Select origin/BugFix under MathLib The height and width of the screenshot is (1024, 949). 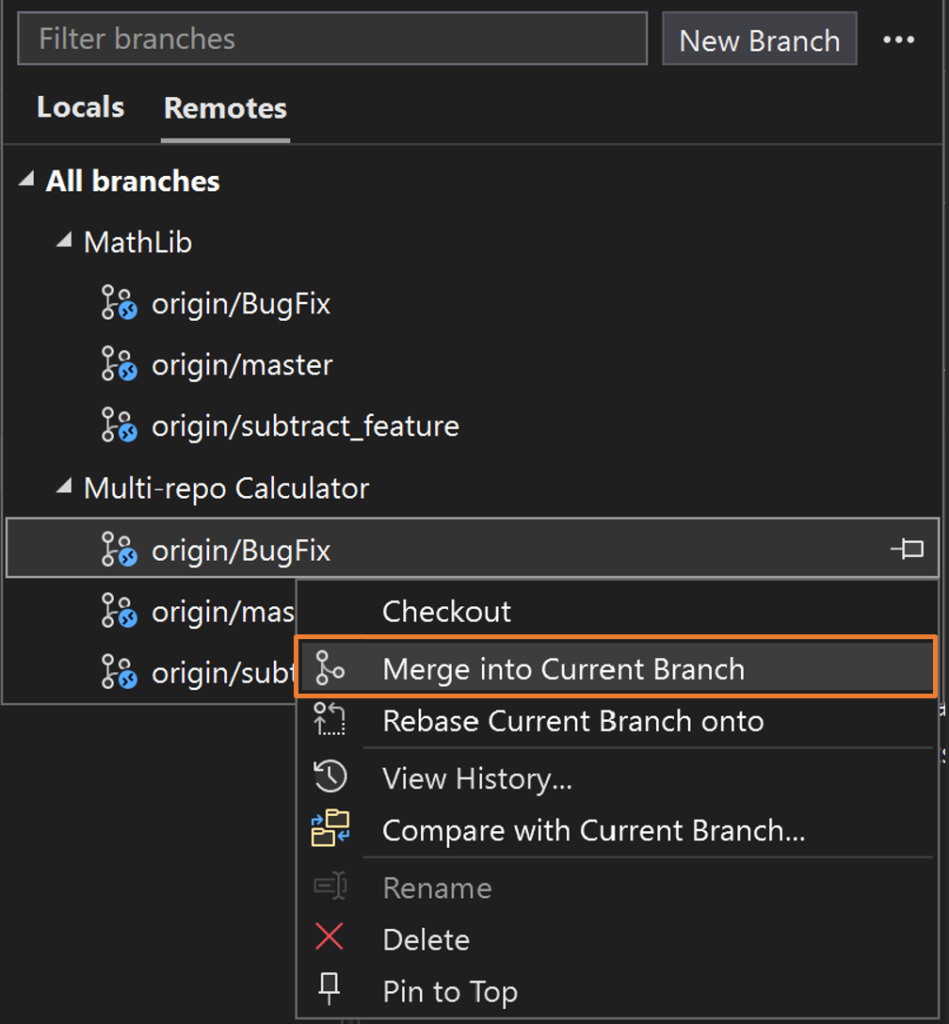pyautogui.click(x=240, y=304)
